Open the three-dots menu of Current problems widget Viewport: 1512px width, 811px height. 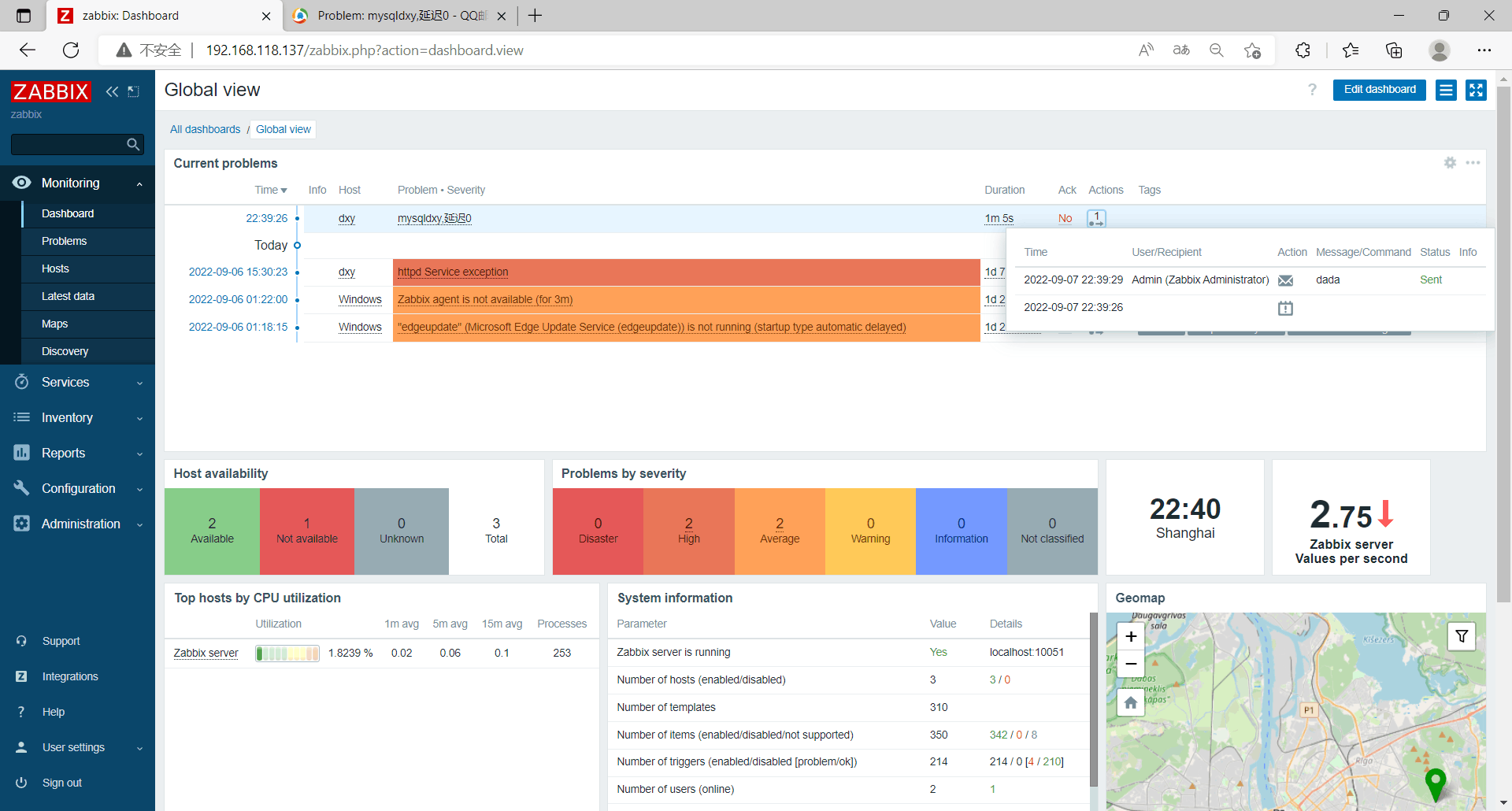1473,163
